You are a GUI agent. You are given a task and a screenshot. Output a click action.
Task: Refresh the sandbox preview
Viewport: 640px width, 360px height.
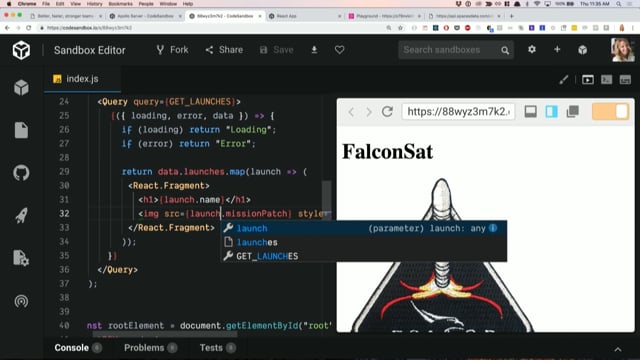387,111
